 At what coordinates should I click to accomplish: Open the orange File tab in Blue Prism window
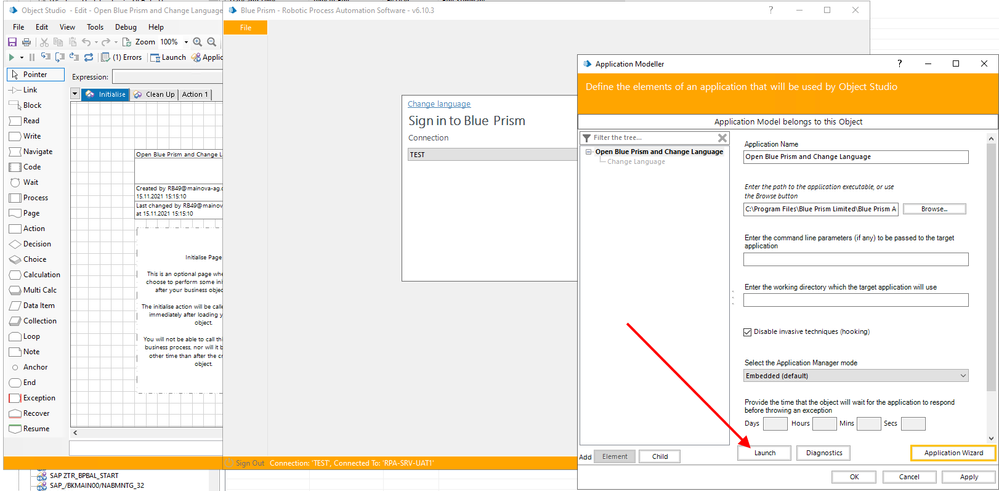point(245,27)
